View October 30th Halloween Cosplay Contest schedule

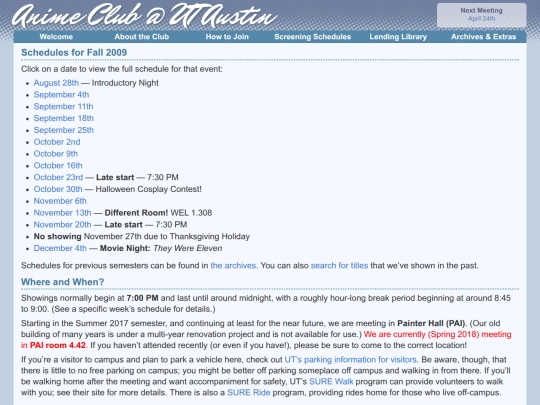pos(58,189)
